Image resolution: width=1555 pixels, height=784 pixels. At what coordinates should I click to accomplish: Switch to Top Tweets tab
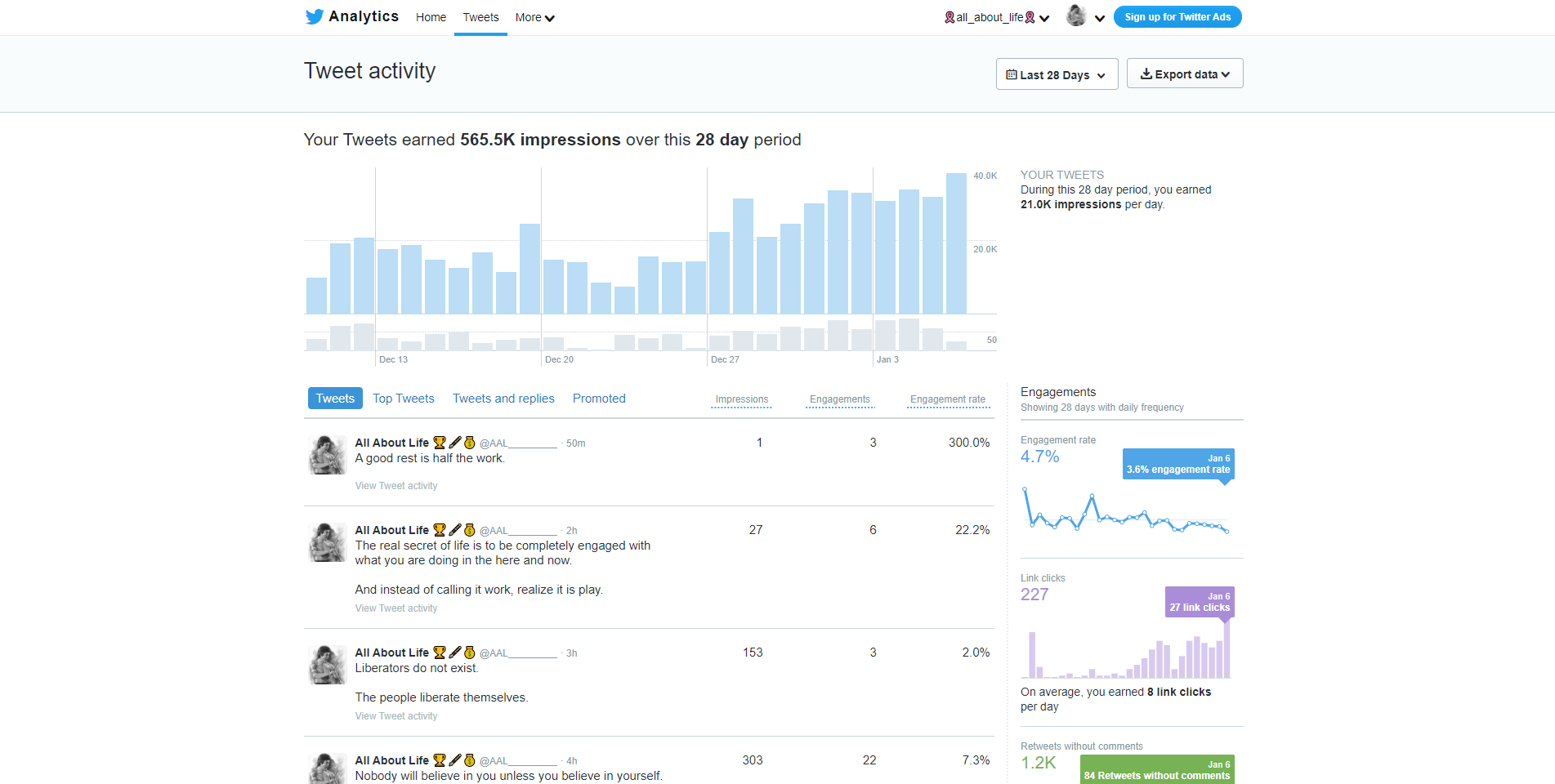pyautogui.click(x=404, y=399)
